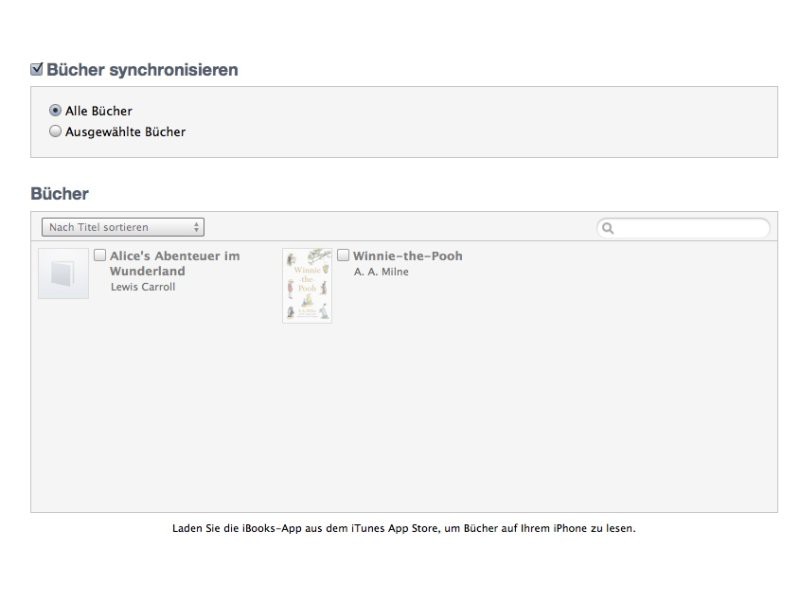This screenshot has width=800, height=600.
Task: Choose the Ausgewählte Bücher radio option
Action: (55, 131)
